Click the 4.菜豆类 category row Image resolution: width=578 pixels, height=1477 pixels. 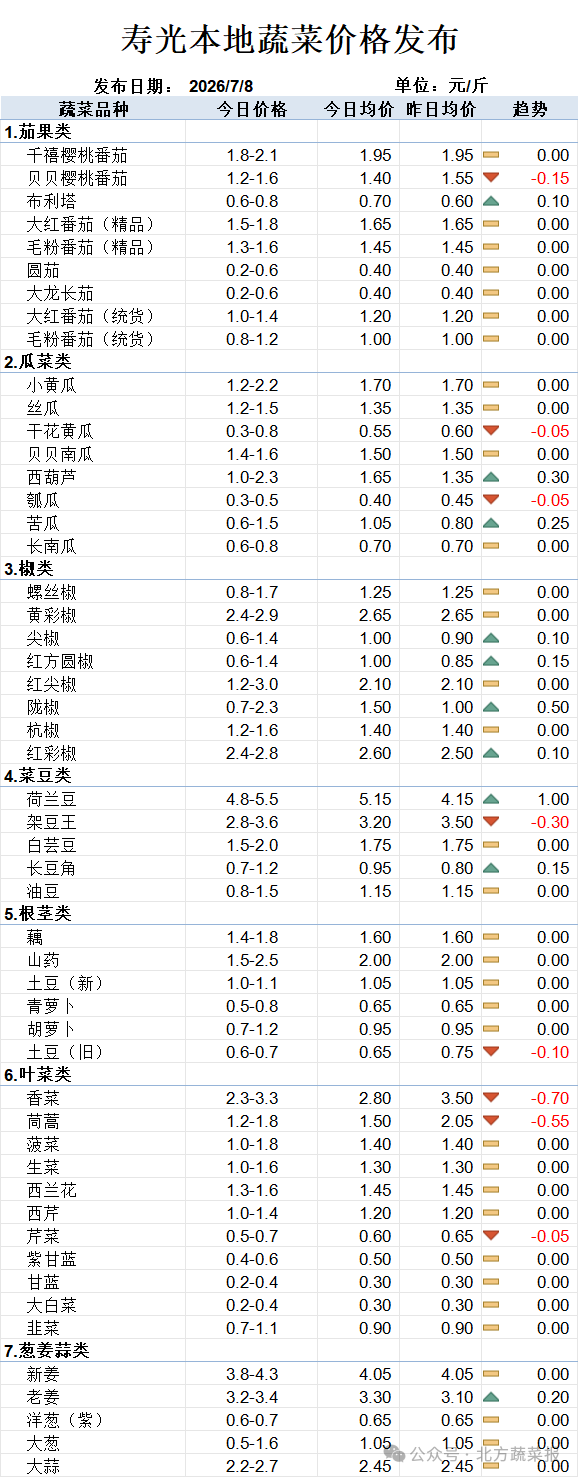point(289,776)
